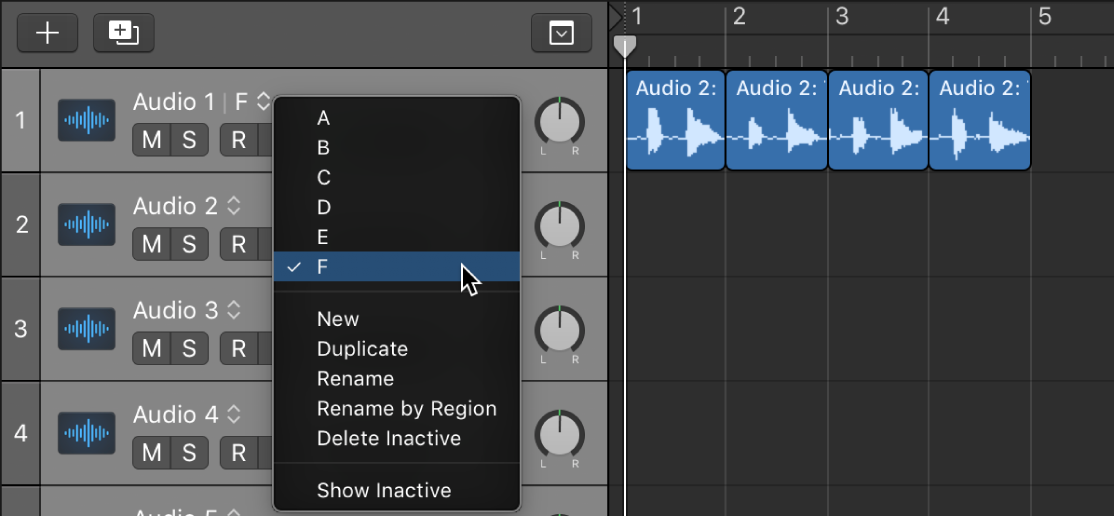The height and width of the screenshot is (516, 1115).
Task: Click the Audio 4 pan knob
Action: click(560, 435)
